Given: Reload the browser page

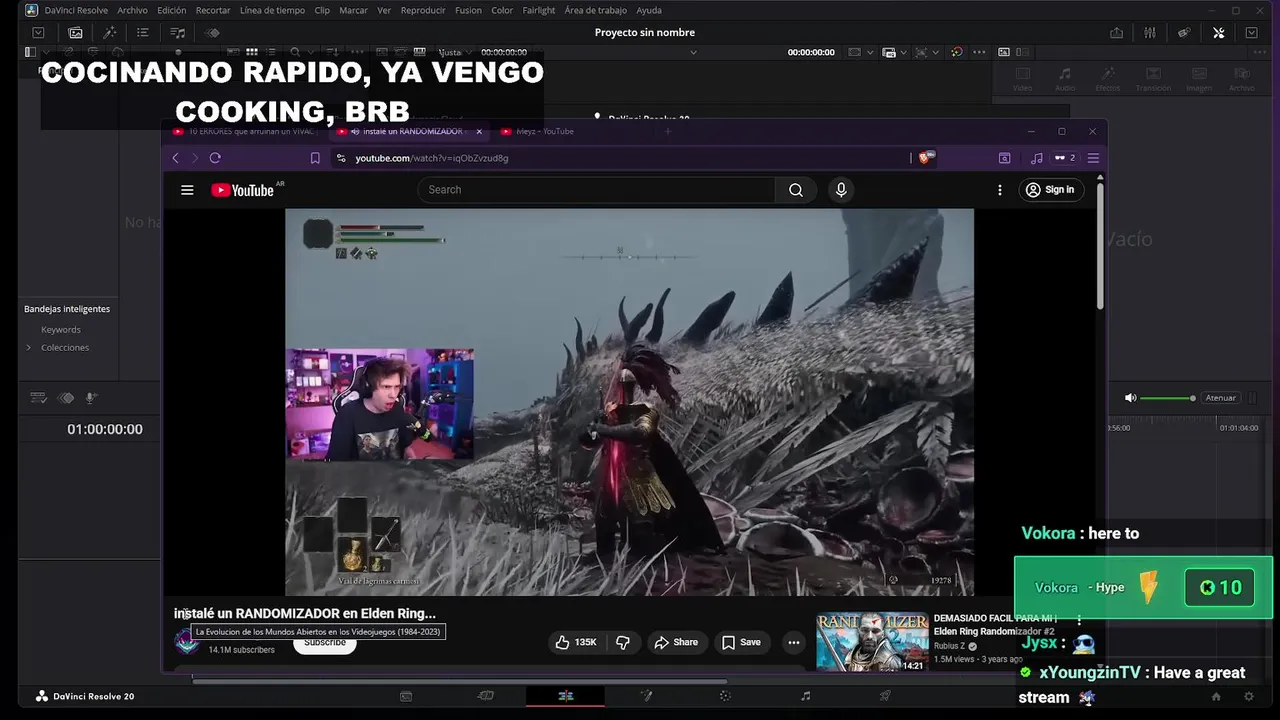Looking at the screenshot, I should point(215,158).
